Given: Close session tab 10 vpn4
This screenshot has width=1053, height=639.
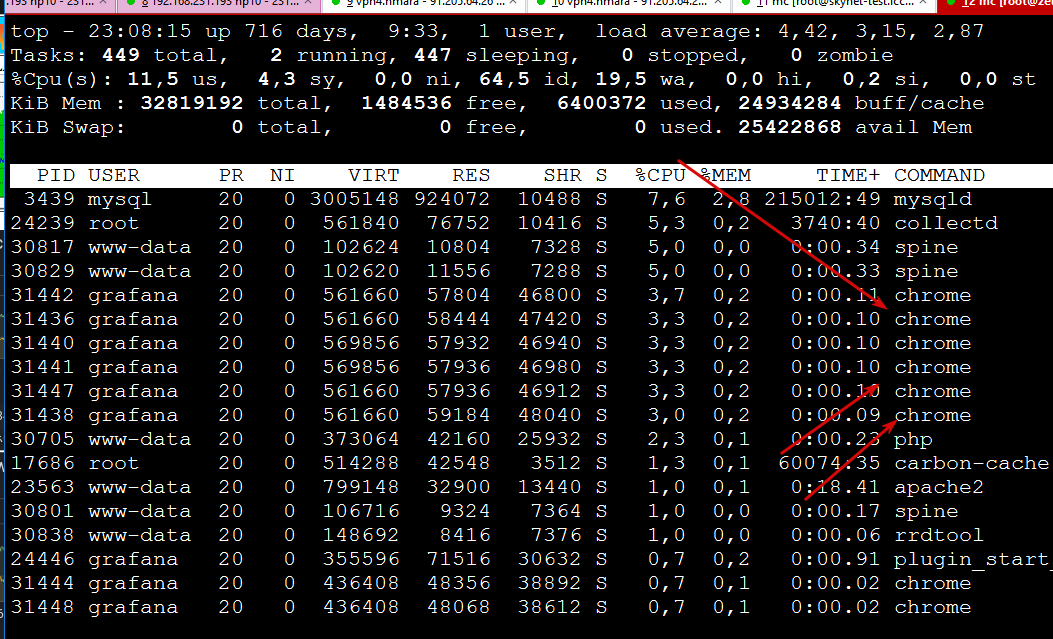Looking at the screenshot, I should (718, 3).
